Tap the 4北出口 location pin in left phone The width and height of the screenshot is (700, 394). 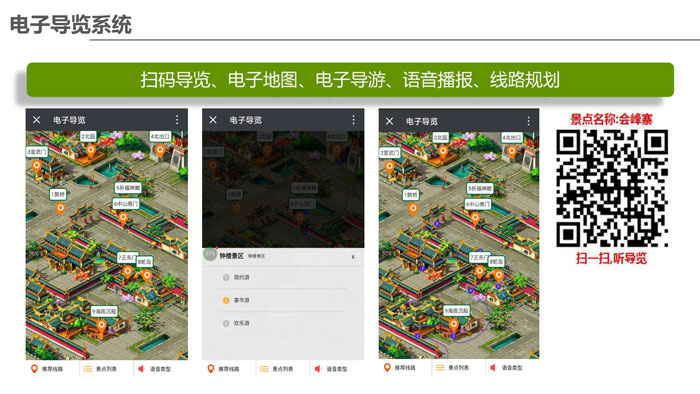coord(160,150)
